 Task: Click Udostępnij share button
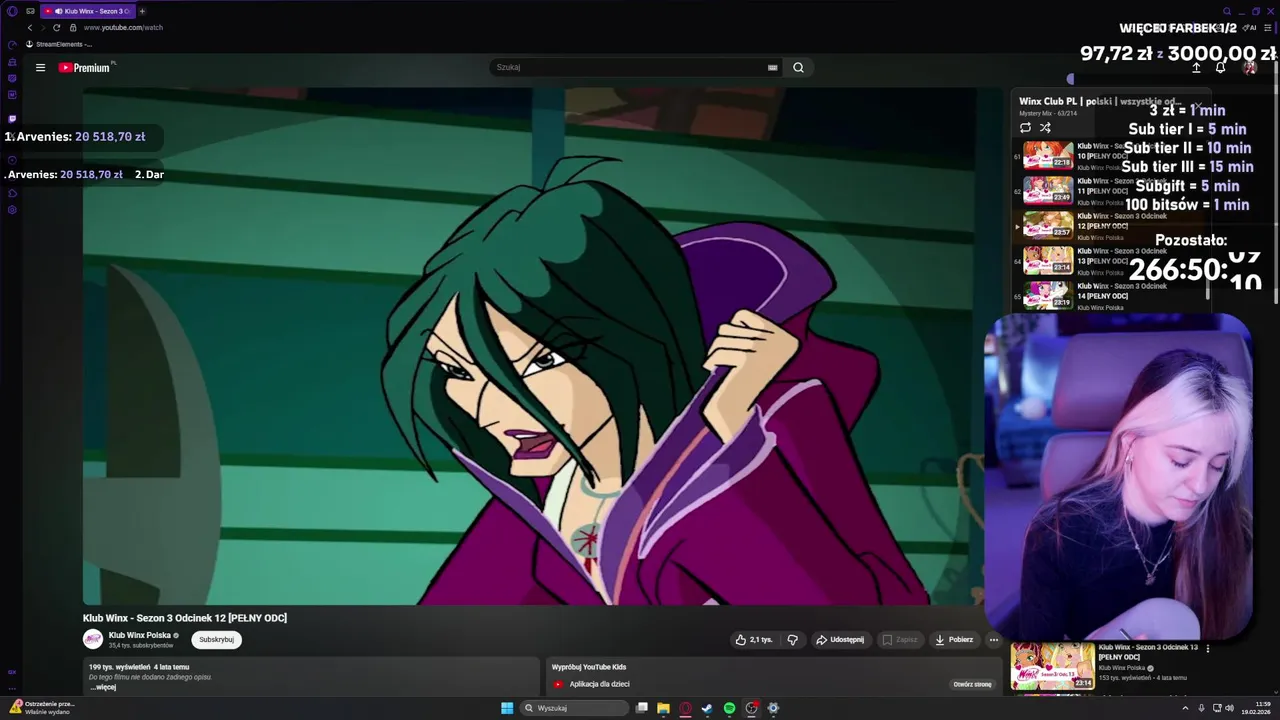tap(840, 640)
